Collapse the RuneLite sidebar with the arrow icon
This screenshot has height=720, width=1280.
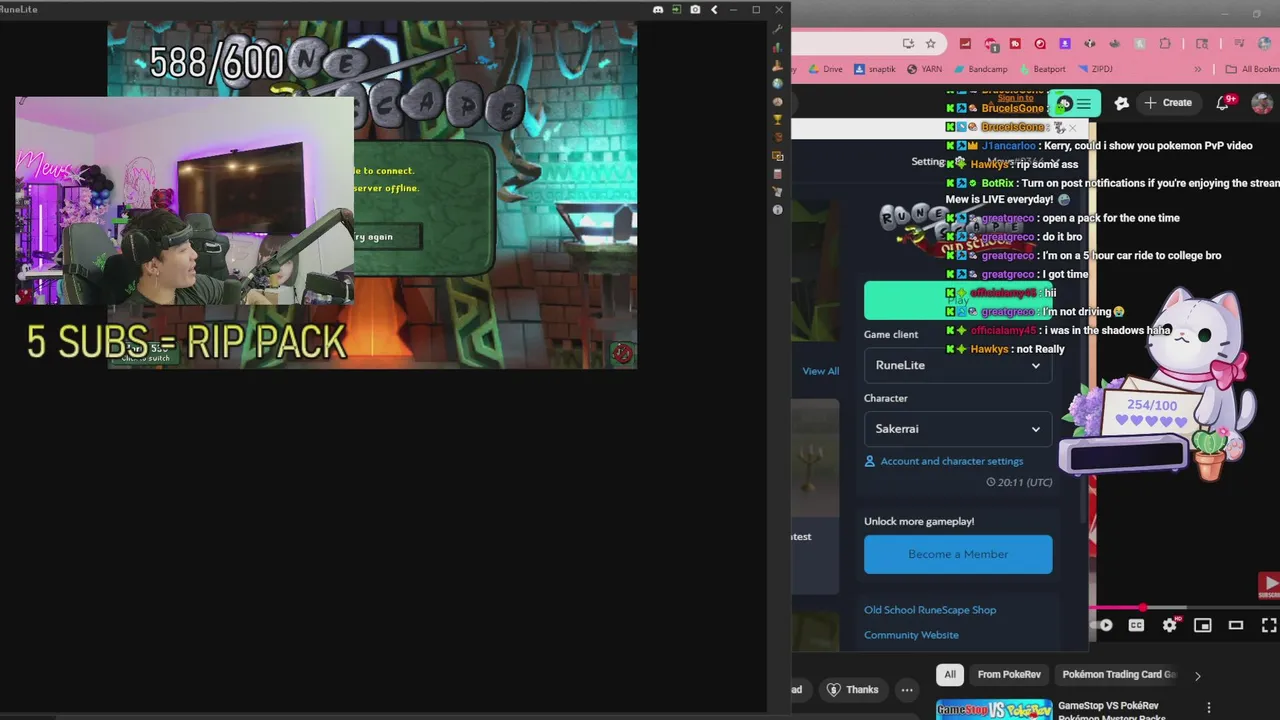[x=714, y=9]
